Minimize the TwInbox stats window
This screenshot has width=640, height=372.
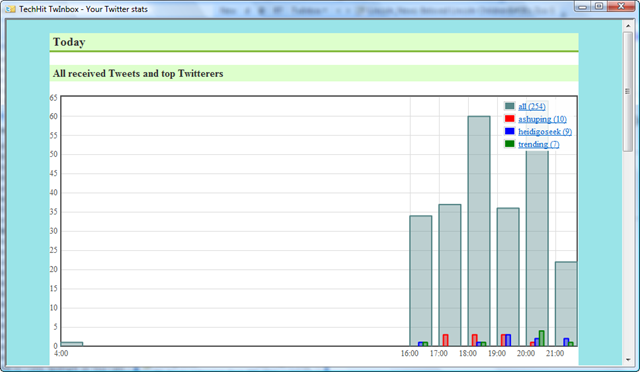(582, 6)
